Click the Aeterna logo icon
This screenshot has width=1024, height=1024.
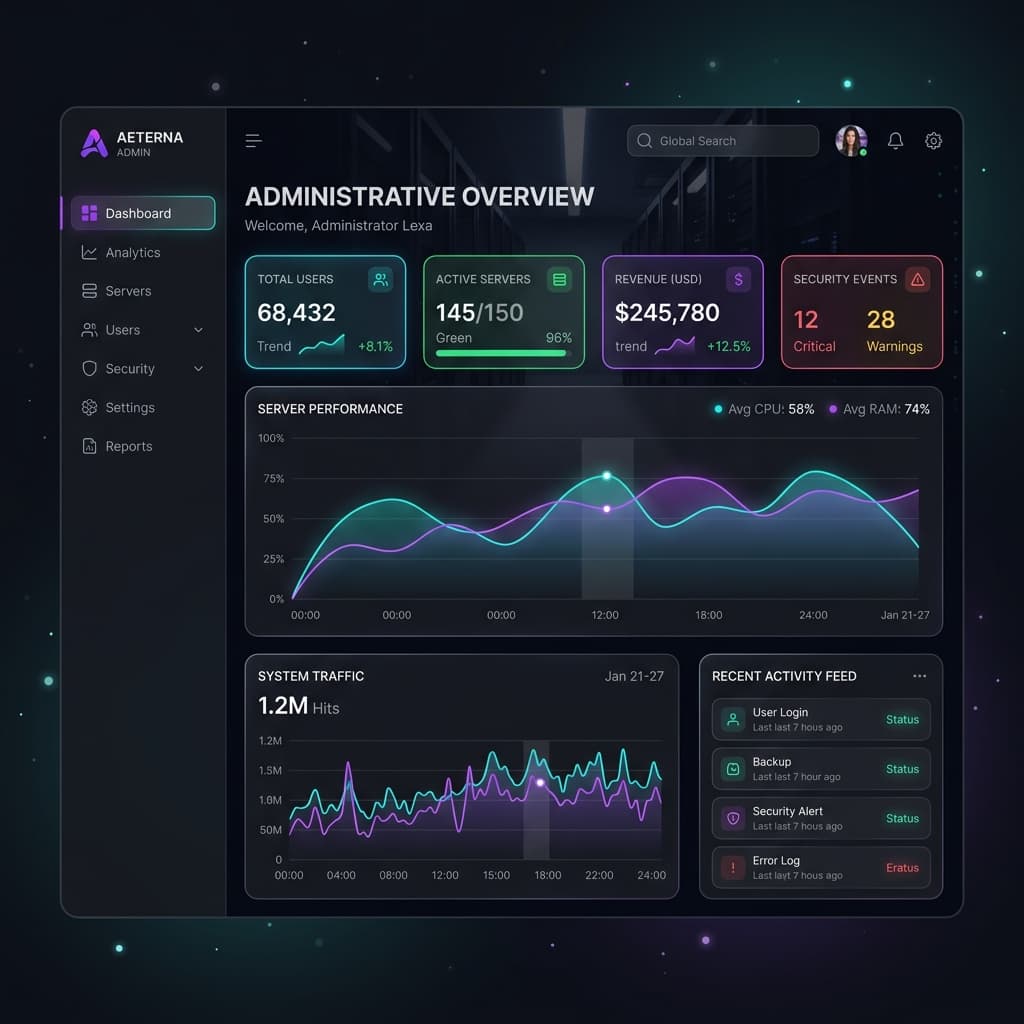tap(94, 144)
